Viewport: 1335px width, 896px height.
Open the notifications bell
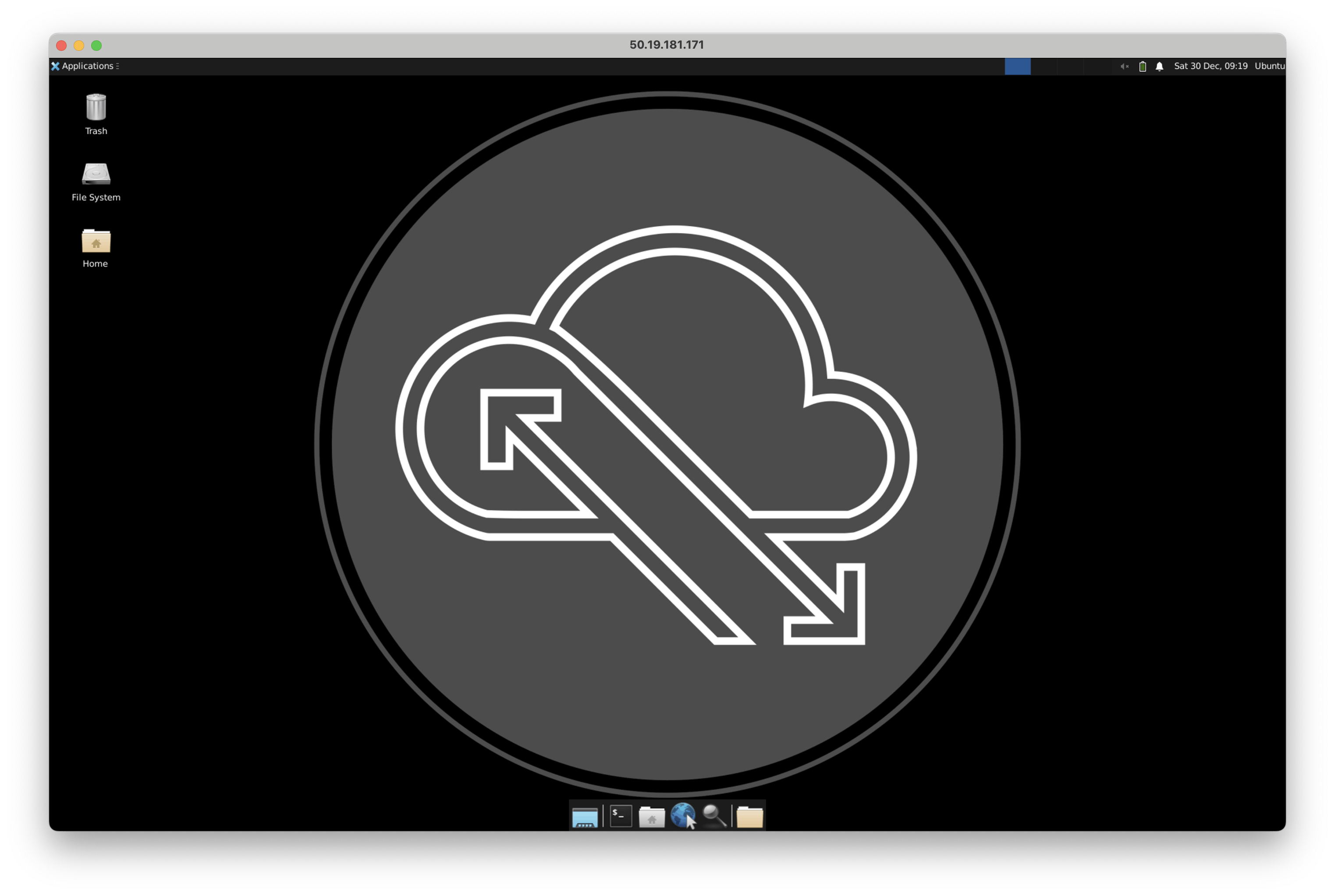(x=1159, y=66)
